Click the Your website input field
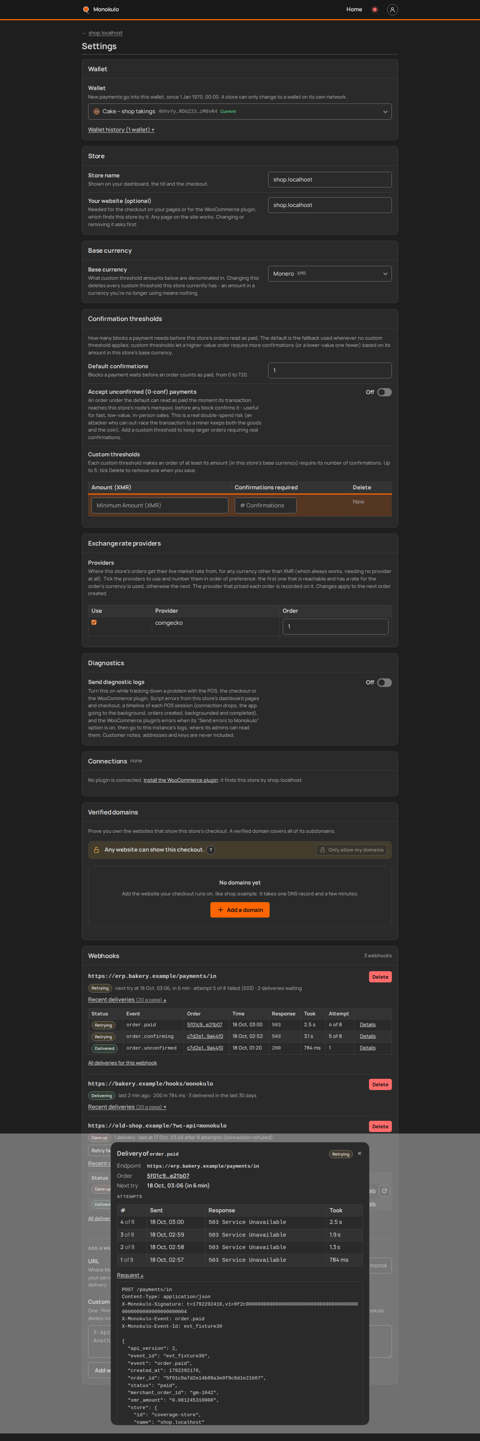This screenshot has height=1441, width=480. click(329, 205)
